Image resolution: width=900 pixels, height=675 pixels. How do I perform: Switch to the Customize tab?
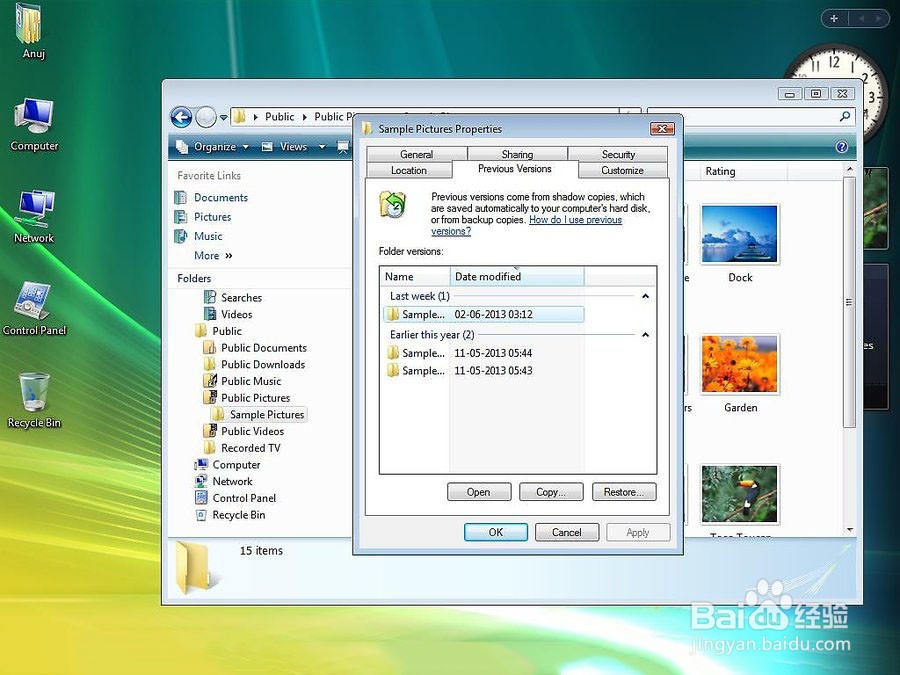click(x=623, y=170)
